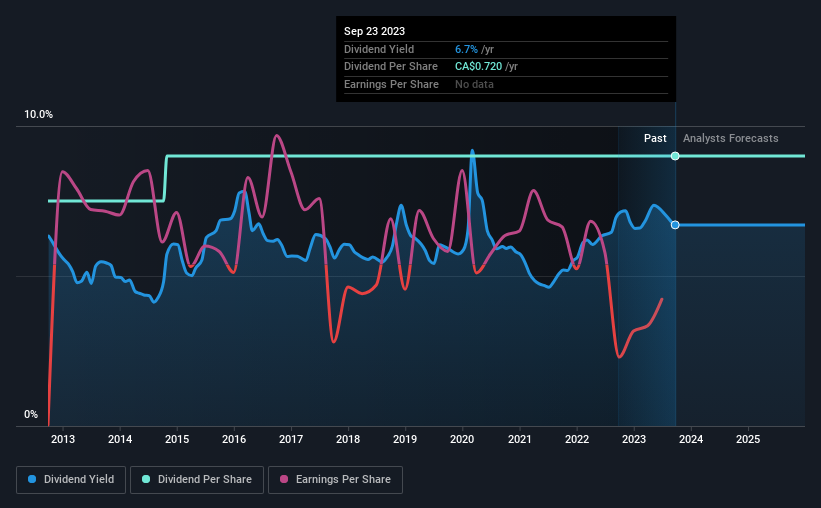Click the 'Dividend Yield' row label in tooltip

[379, 49]
